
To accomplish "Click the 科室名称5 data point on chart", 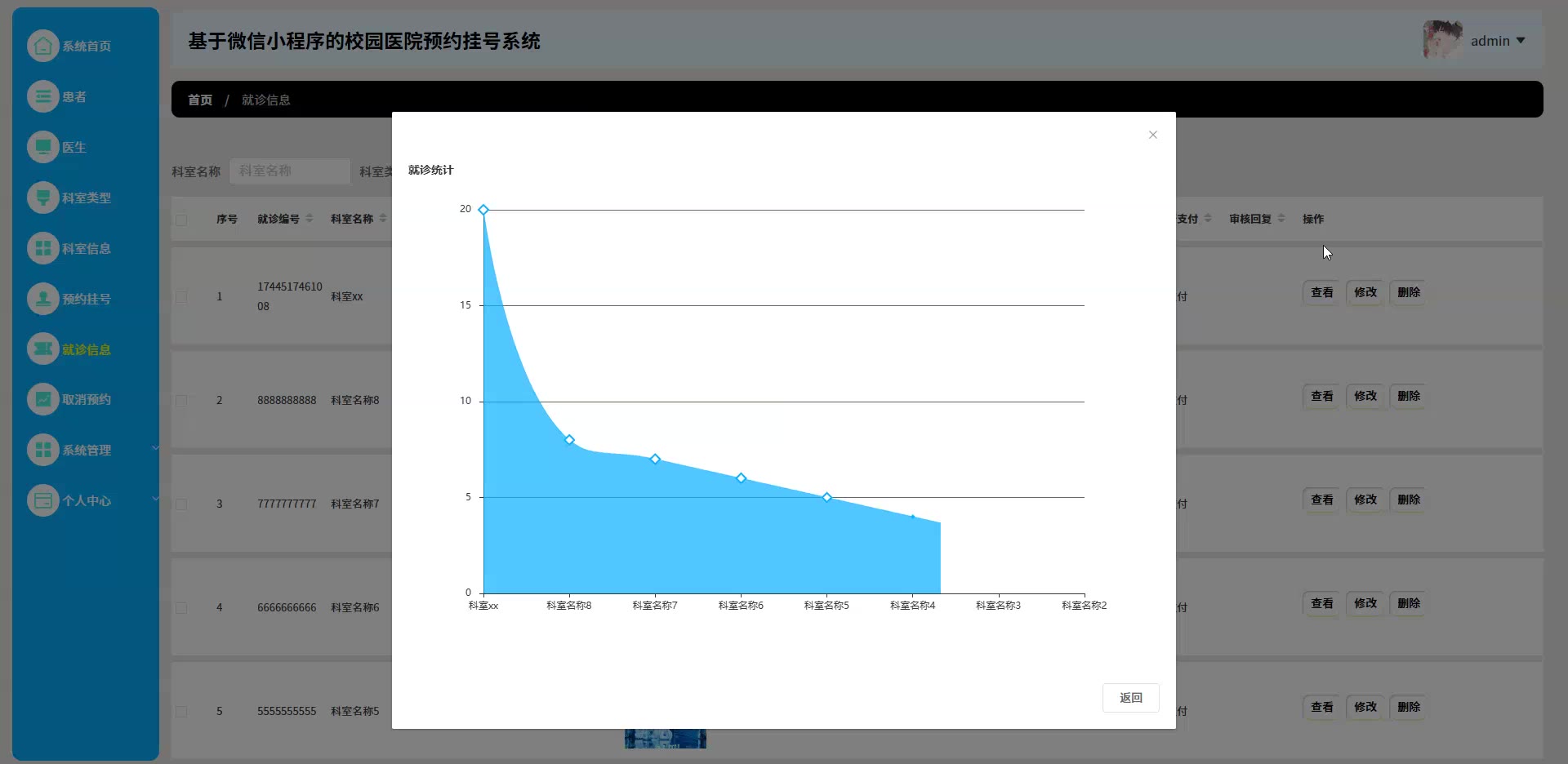I will tap(826, 497).
